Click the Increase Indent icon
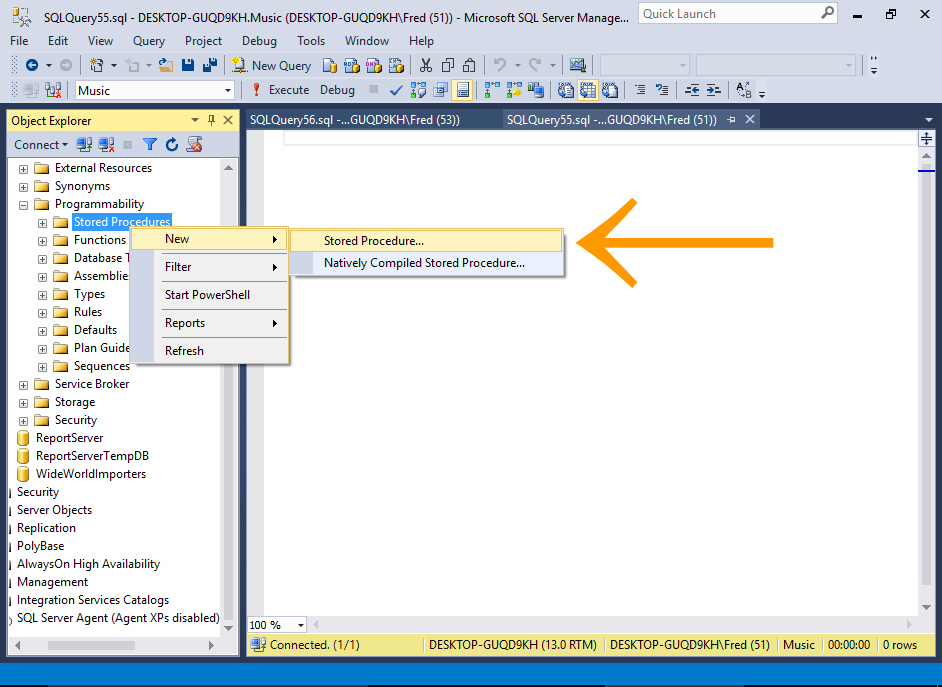This screenshot has width=942, height=687. pyautogui.click(x=713, y=91)
